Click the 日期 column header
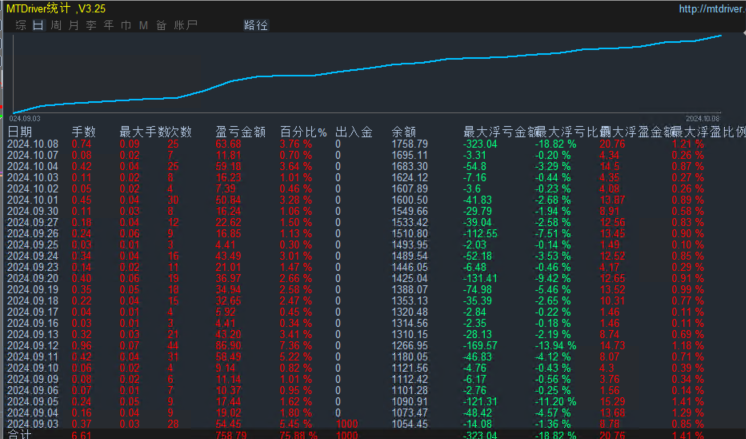Viewport: 746px width, 439px height. [20, 132]
